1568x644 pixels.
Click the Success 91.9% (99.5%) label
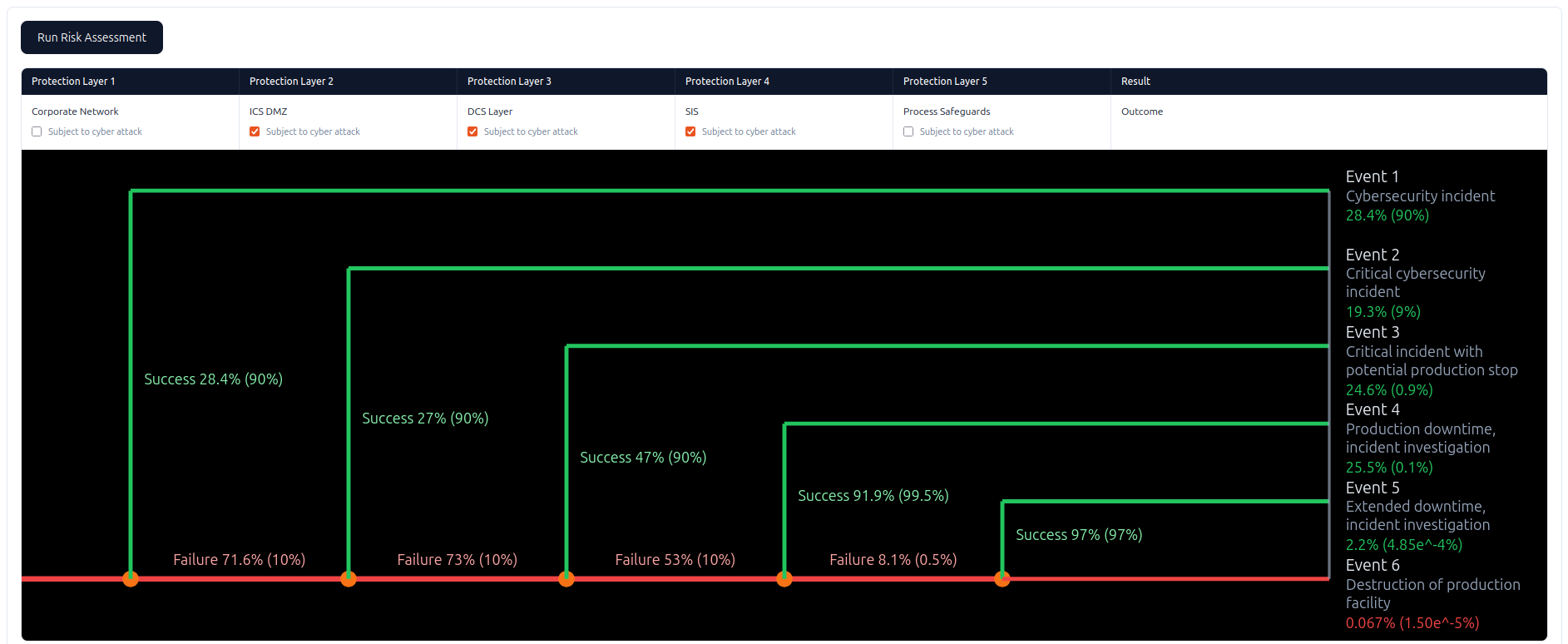(x=873, y=496)
